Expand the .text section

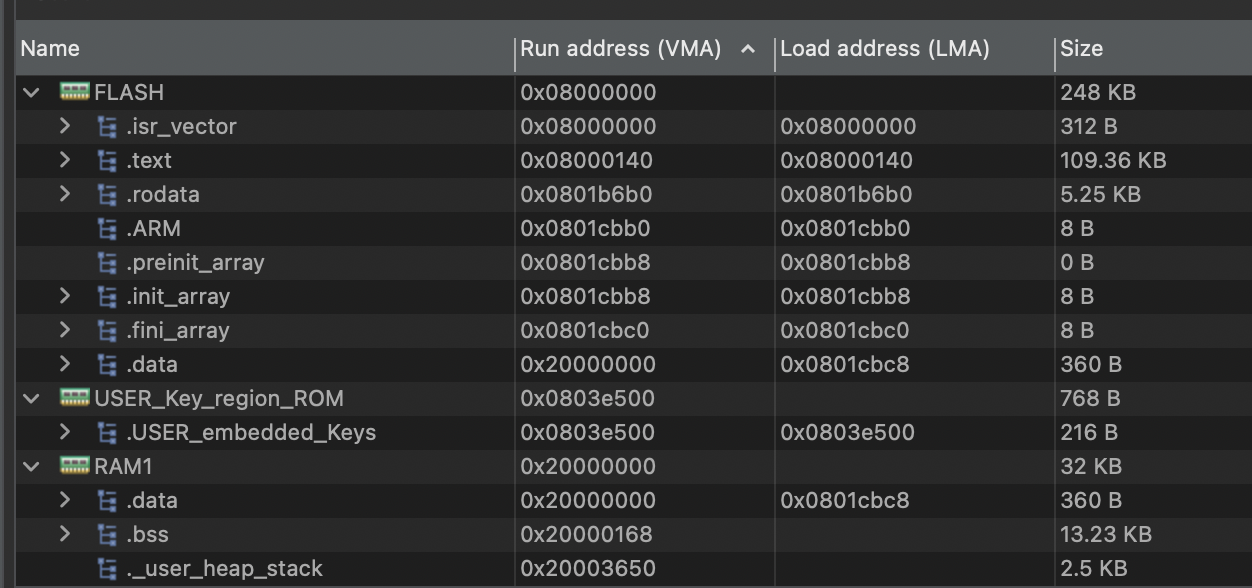(x=64, y=160)
